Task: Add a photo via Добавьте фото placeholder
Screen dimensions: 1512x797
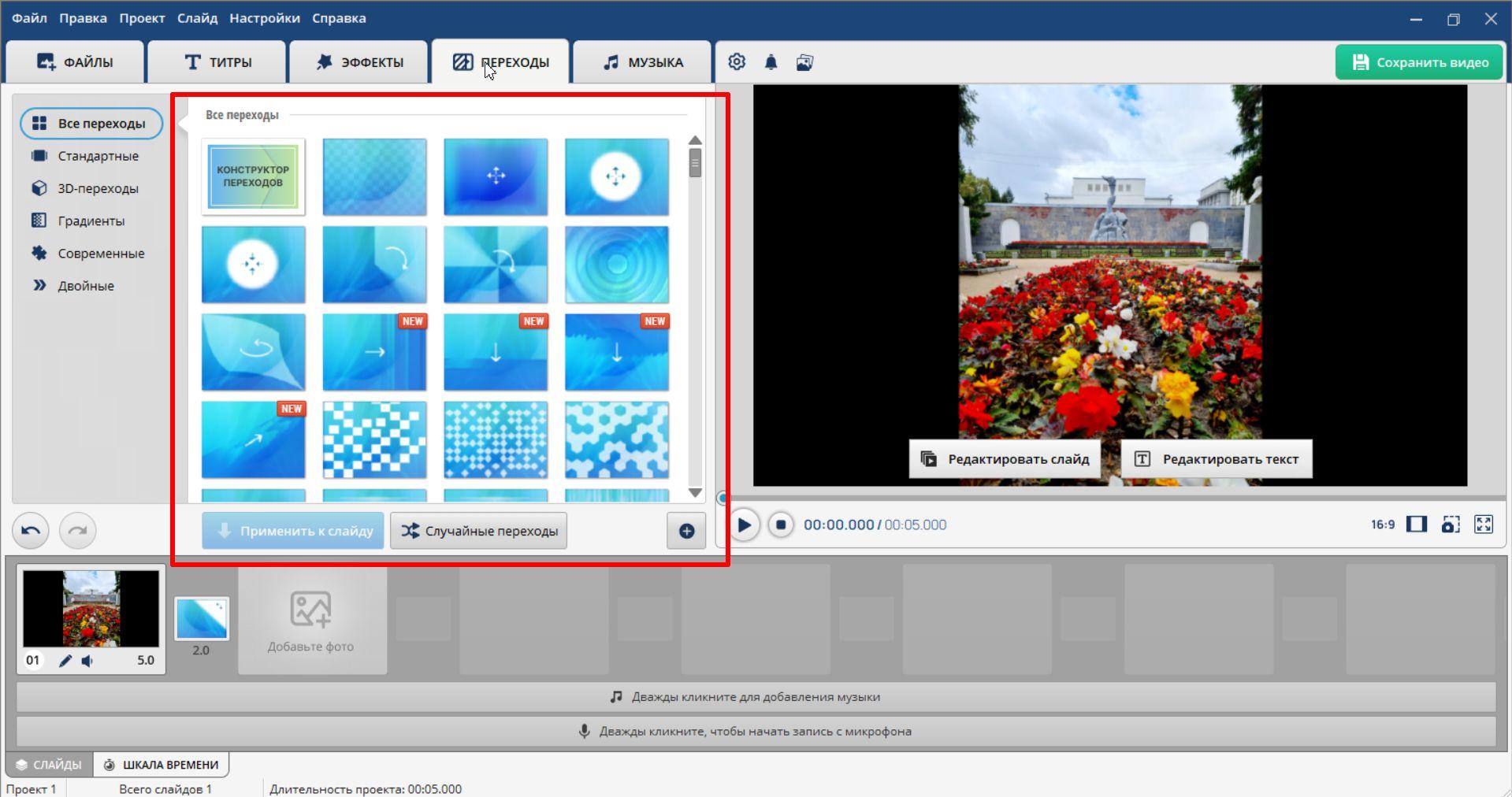Action: pos(312,621)
